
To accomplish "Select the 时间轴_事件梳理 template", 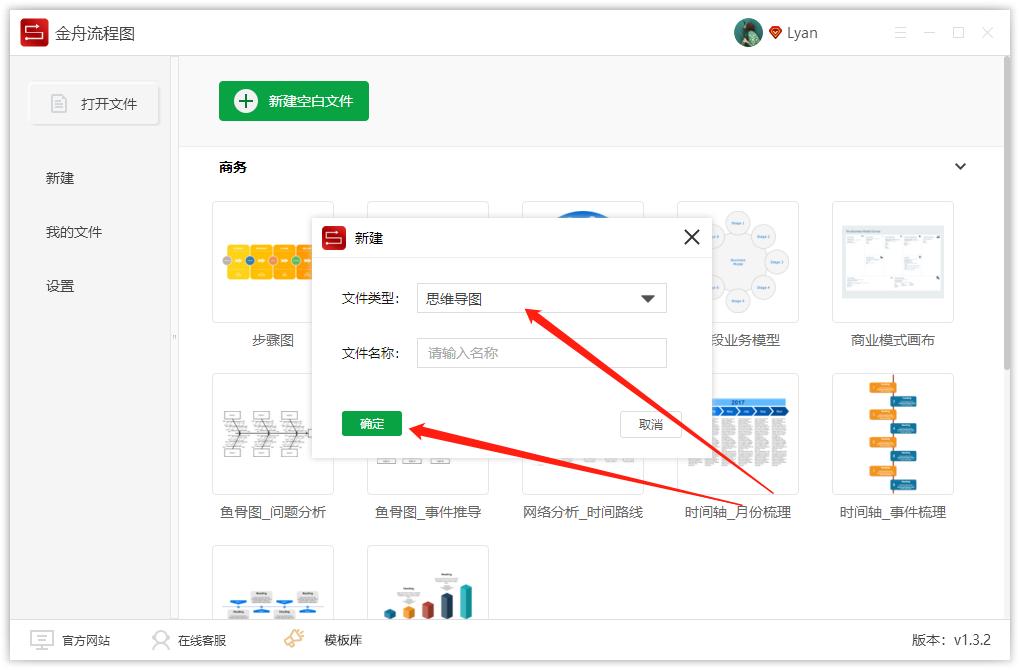I will pyautogui.click(x=892, y=434).
